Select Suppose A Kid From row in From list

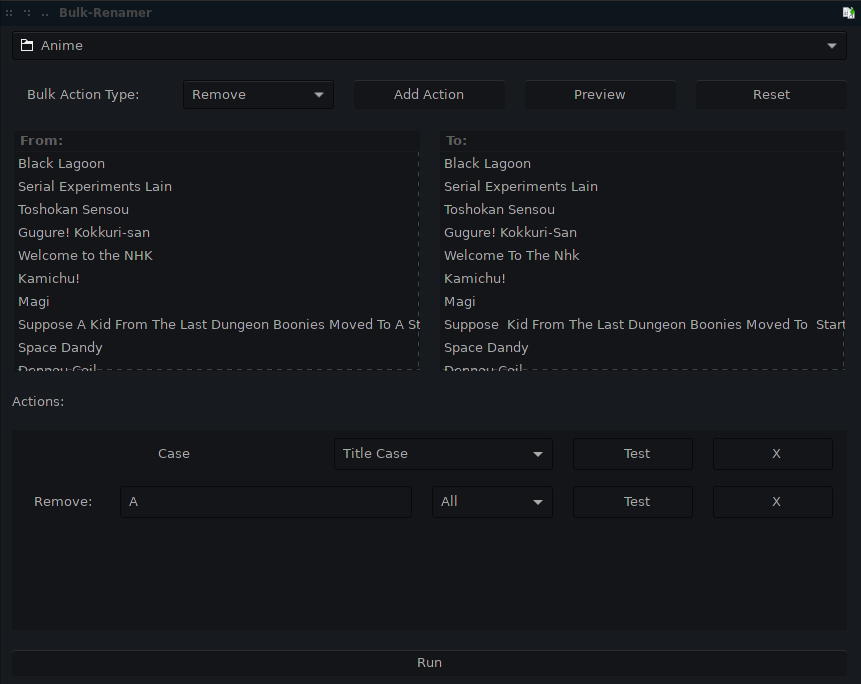point(217,325)
